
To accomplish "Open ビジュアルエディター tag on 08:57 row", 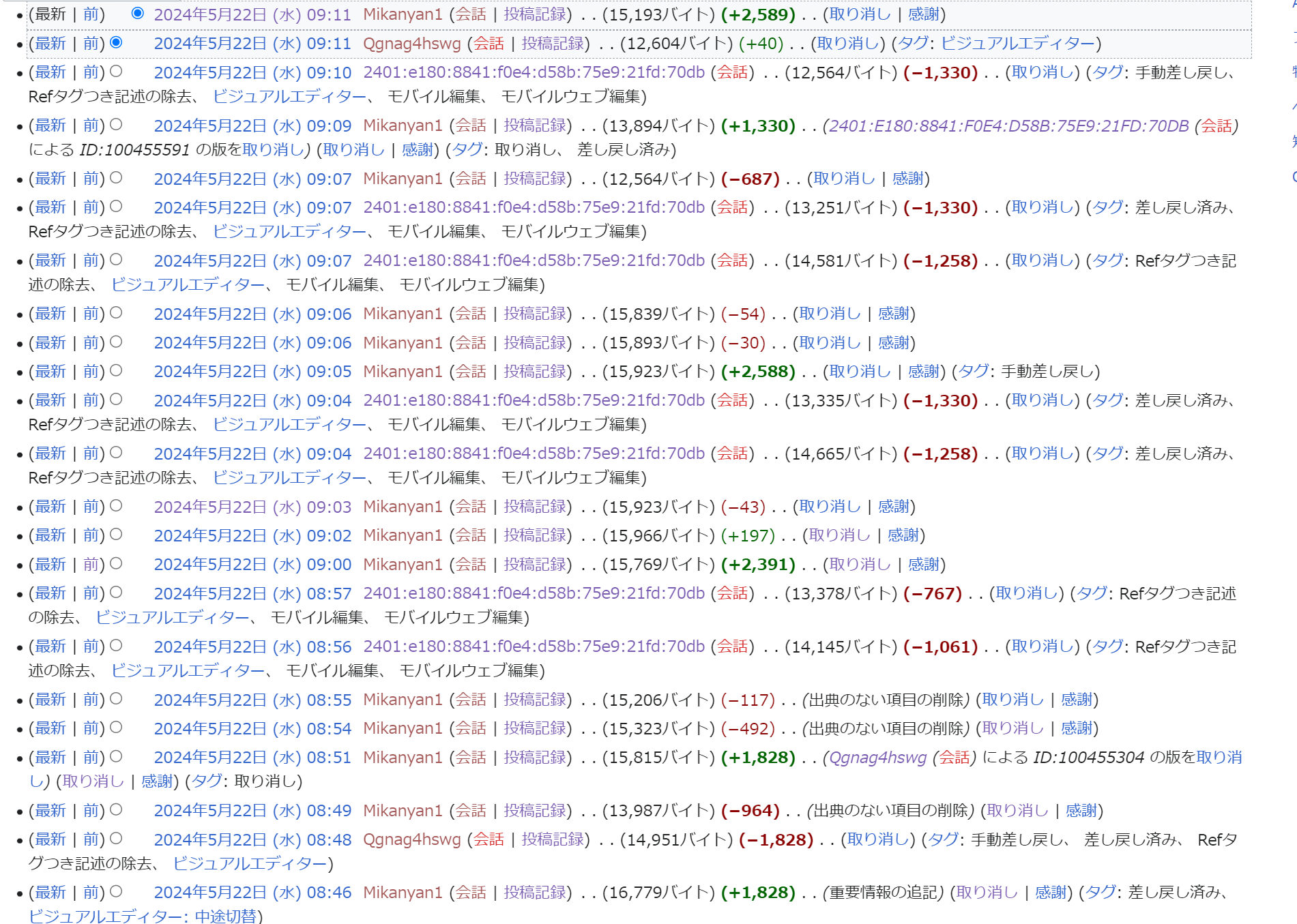I will (172, 618).
